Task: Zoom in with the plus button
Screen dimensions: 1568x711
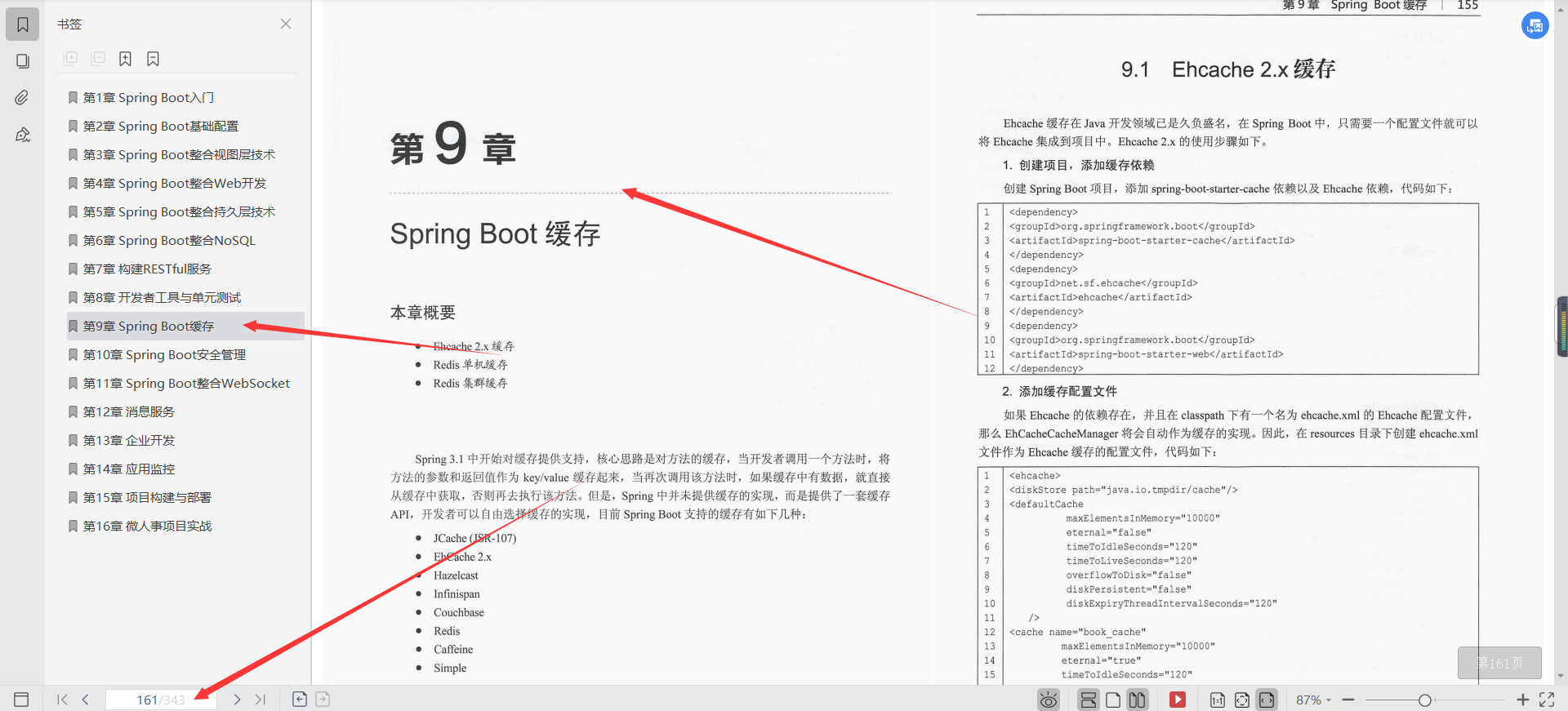Action: 1523,700
